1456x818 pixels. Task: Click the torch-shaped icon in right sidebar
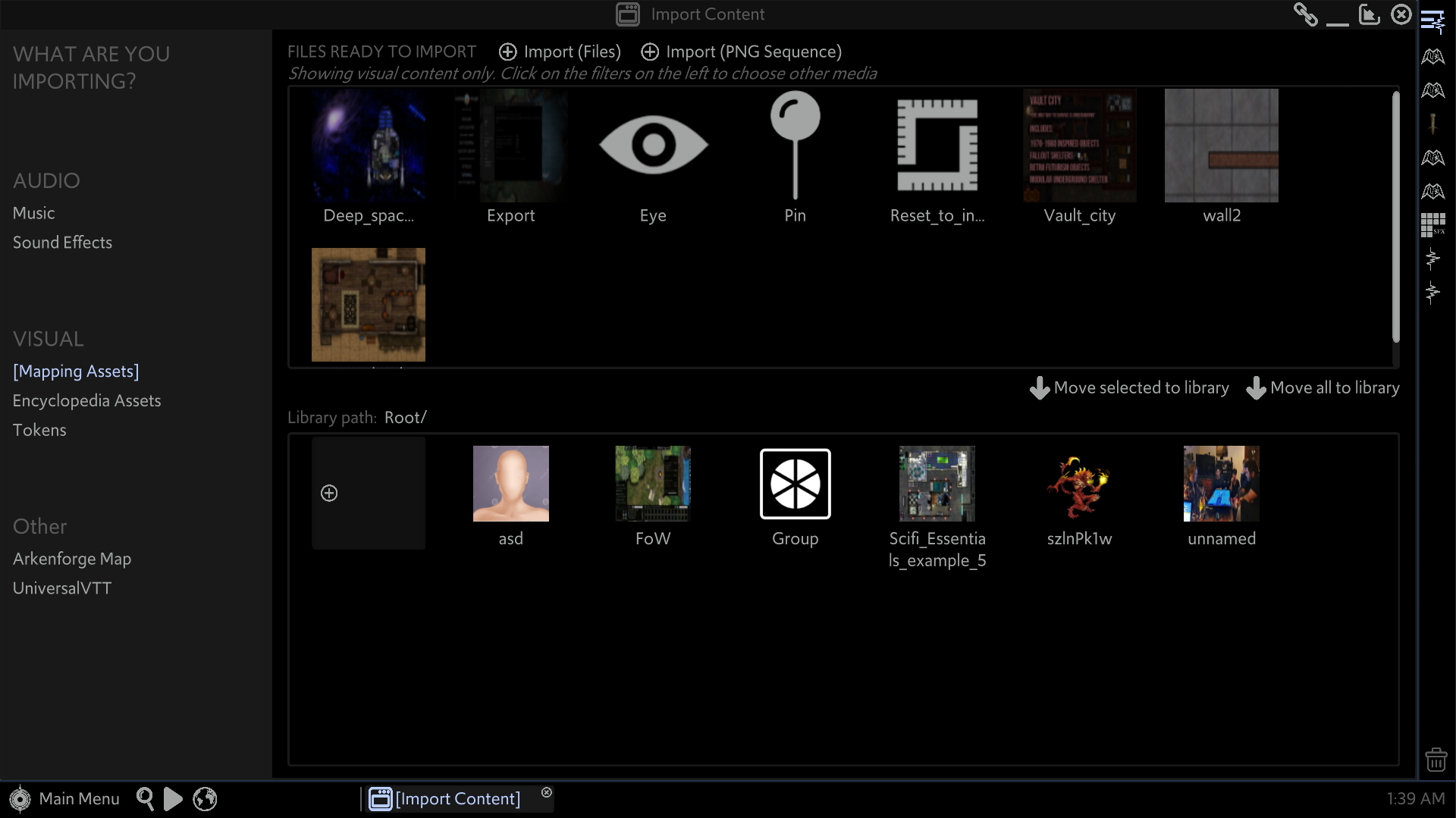(x=1432, y=124)
